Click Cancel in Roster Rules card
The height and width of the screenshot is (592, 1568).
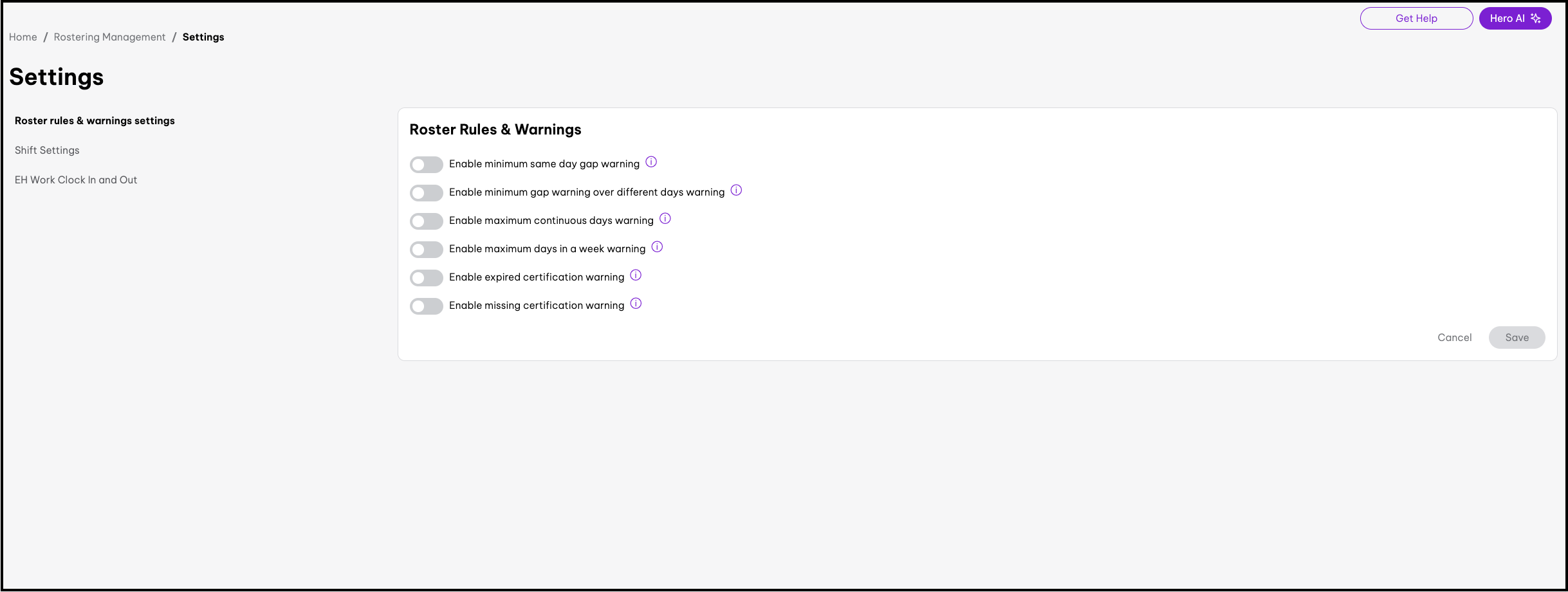pos(1454,338)
